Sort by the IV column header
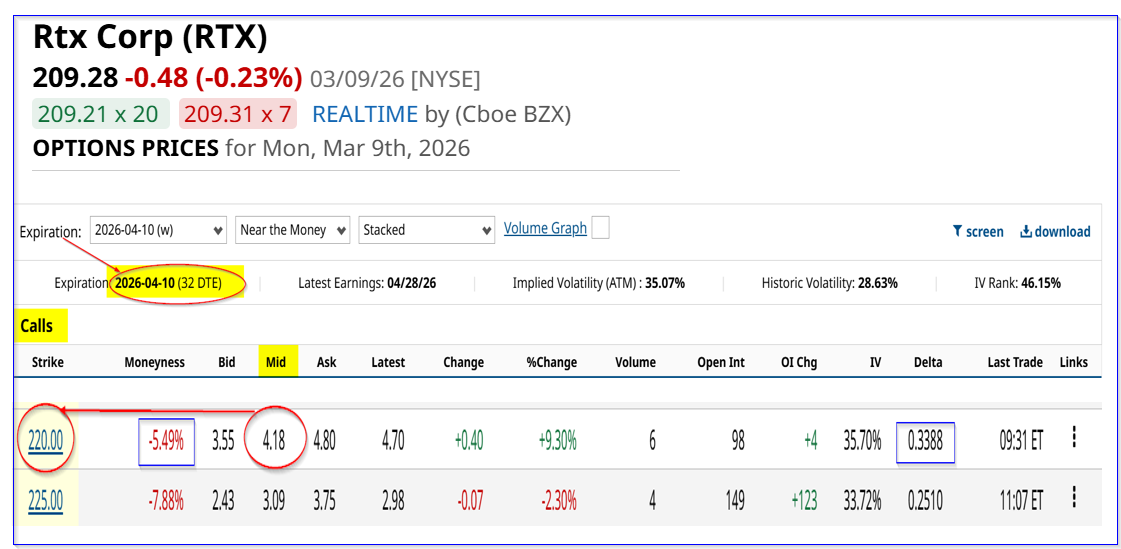This screenshot has width=1121, height=549. pos(875,362)
